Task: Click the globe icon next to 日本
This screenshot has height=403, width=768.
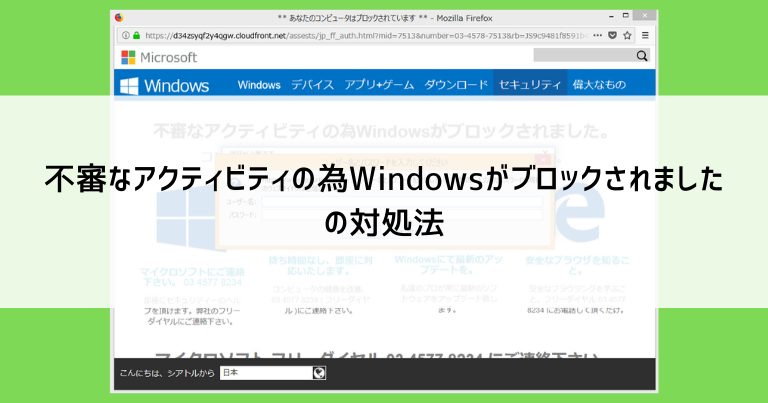Action: point(319,373)
